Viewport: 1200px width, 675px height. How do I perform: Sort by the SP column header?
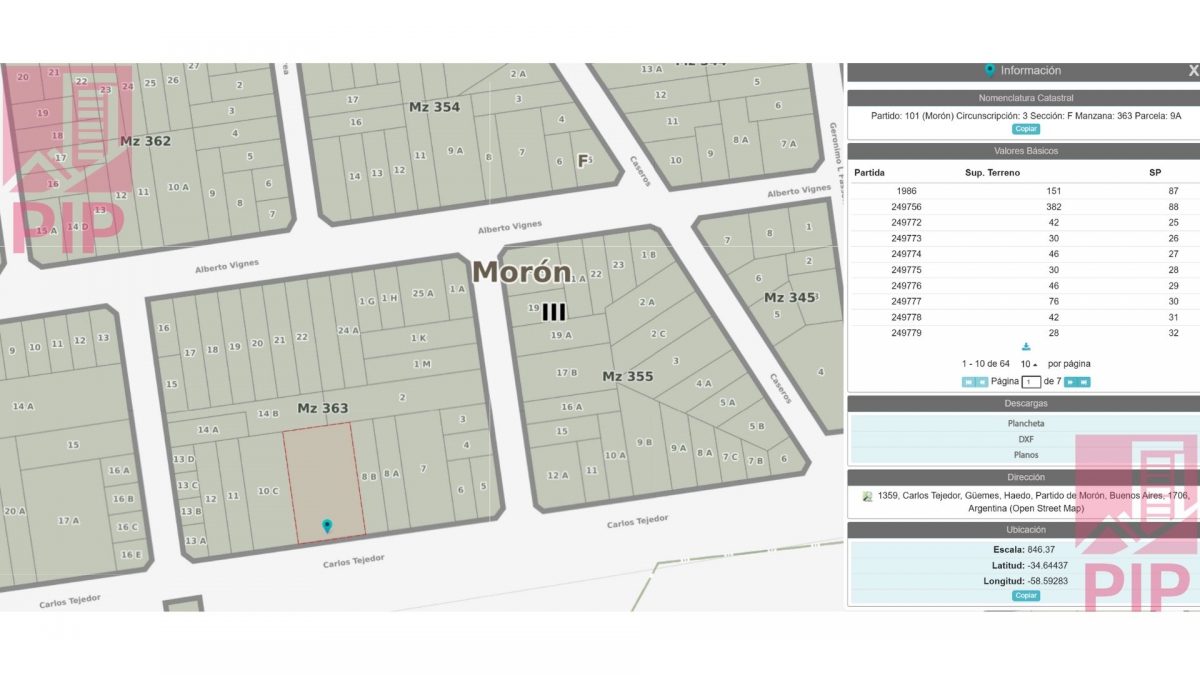(1155, 172)
